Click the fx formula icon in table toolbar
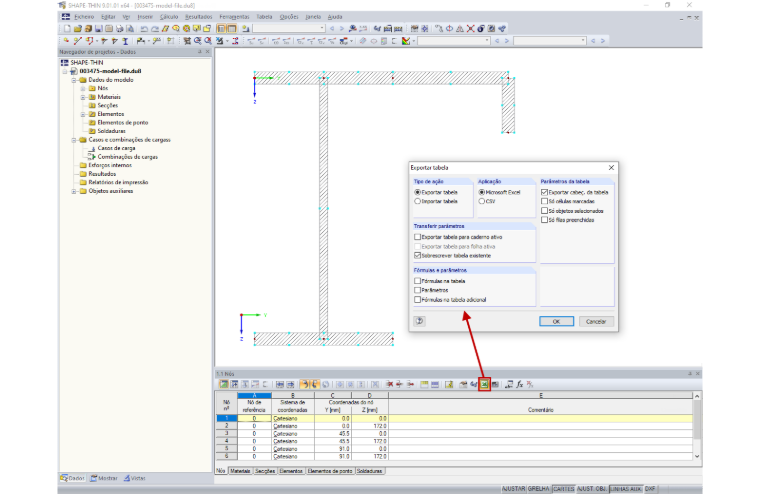 coord(520,384)
